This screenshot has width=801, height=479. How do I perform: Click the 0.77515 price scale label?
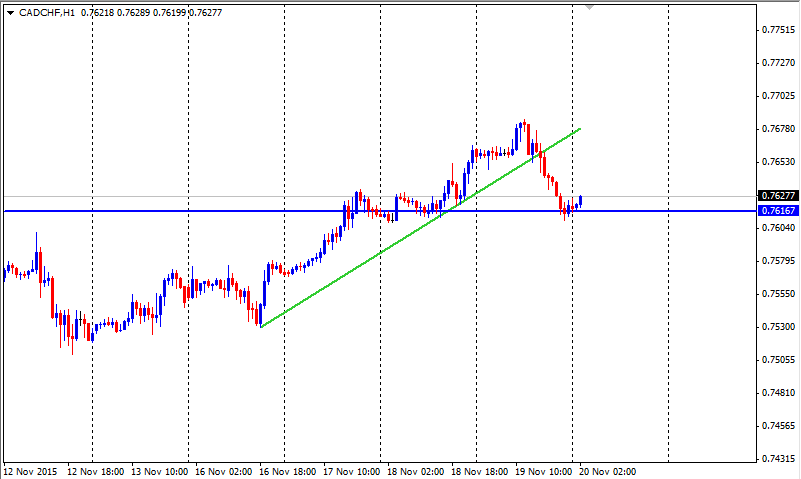779,30
